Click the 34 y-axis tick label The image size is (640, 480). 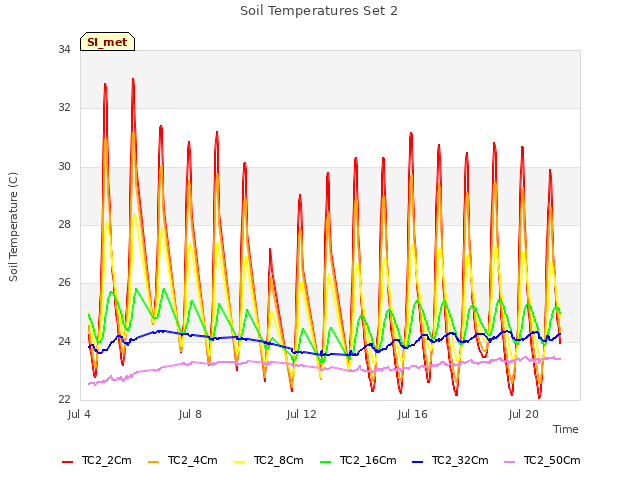click(64, 49)
